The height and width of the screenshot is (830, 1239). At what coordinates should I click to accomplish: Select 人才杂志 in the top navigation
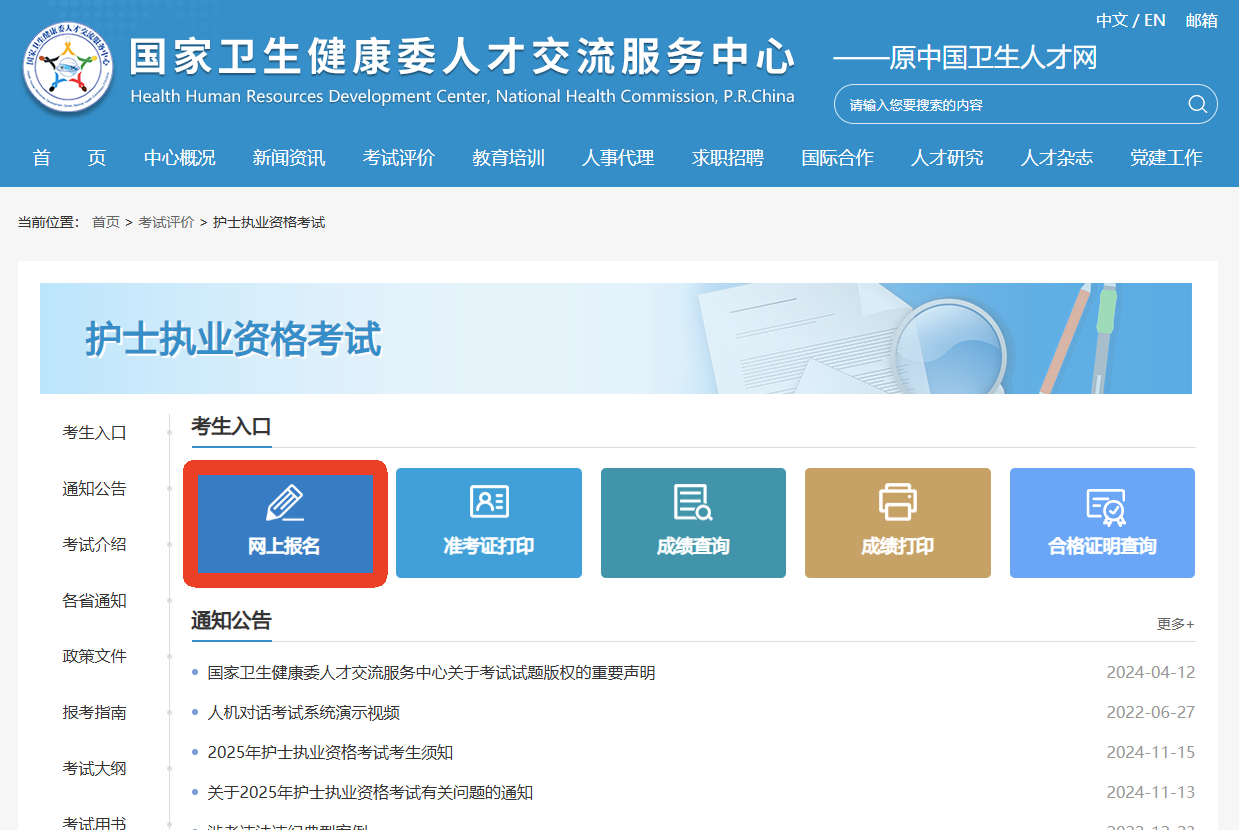1056,158
